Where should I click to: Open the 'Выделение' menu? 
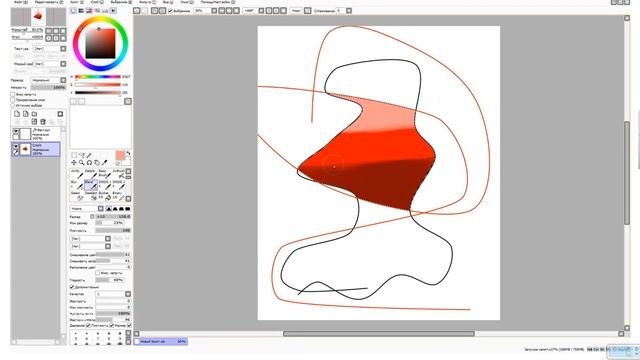[121, 2]
